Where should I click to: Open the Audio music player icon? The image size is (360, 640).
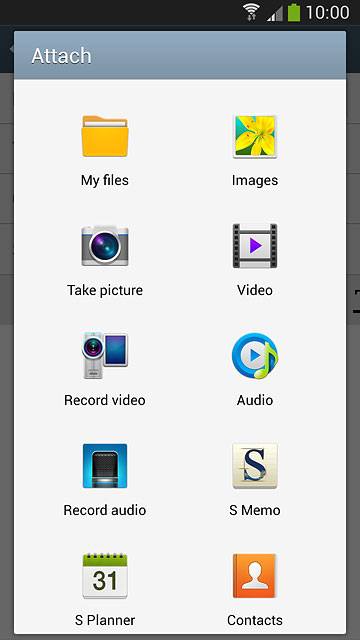click(255, 356)
